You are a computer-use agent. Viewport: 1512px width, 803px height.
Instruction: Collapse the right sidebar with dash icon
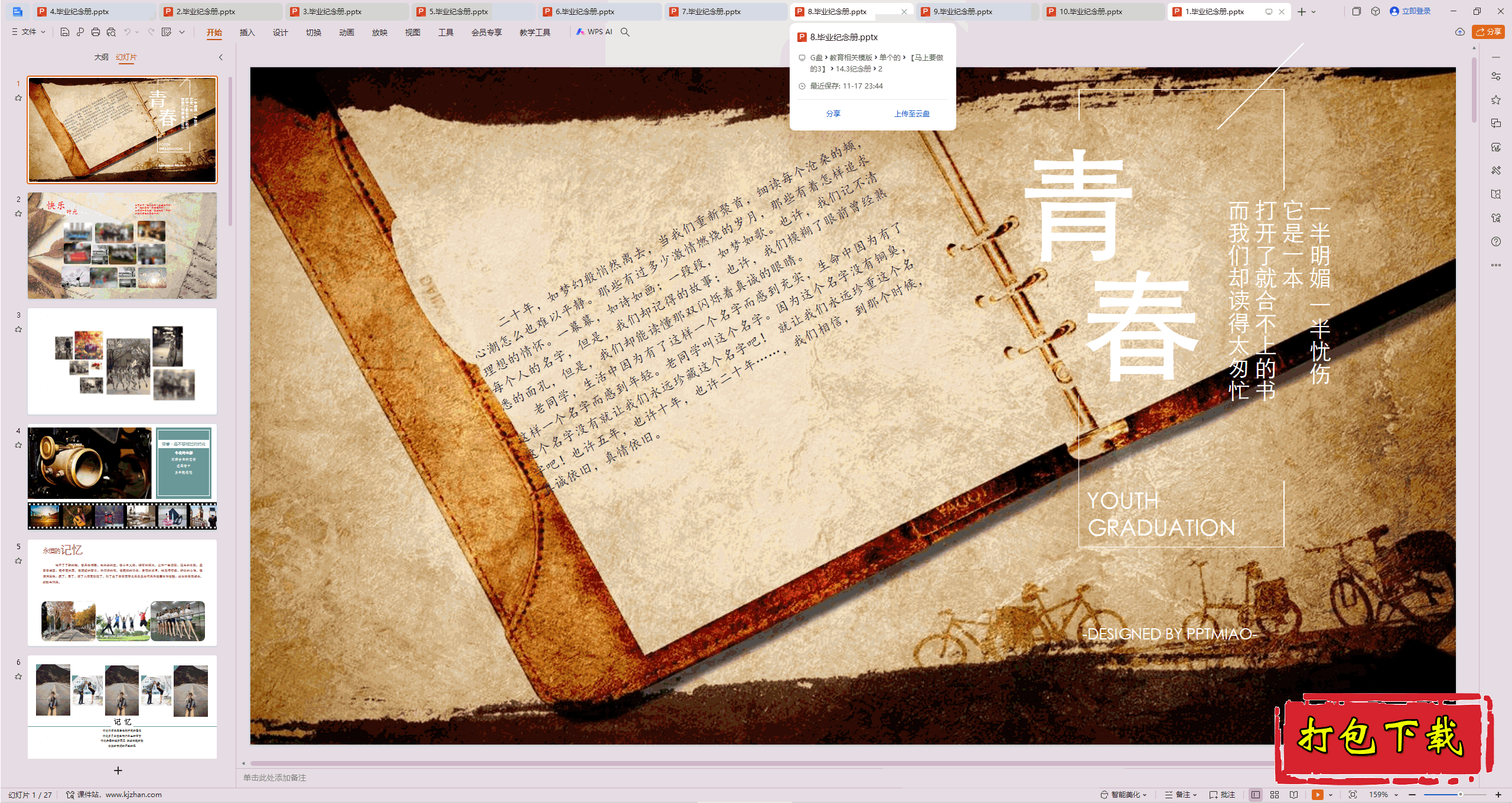pos(1495,57)
